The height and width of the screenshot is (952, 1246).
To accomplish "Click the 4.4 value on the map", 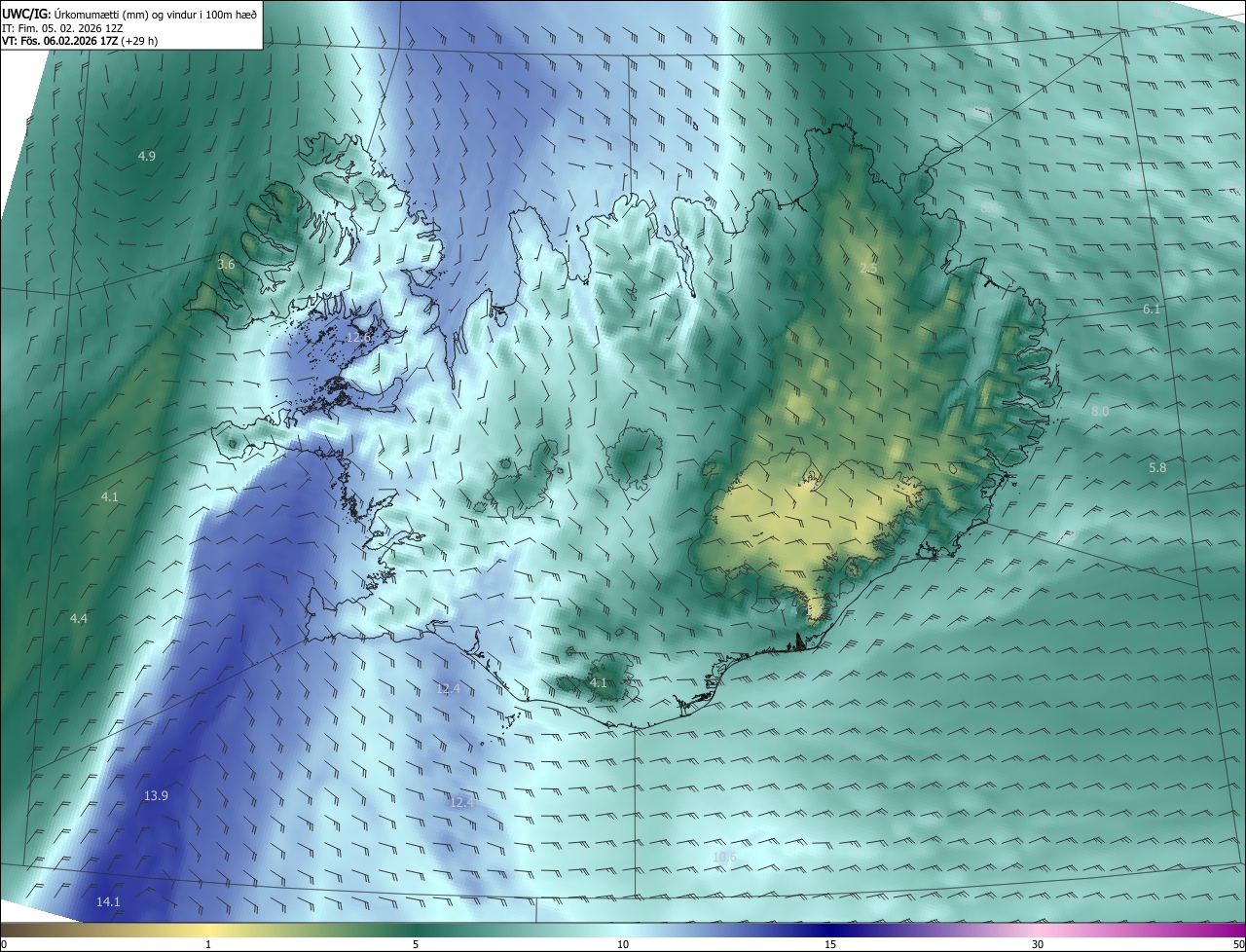I will click(x=79, y=618).
